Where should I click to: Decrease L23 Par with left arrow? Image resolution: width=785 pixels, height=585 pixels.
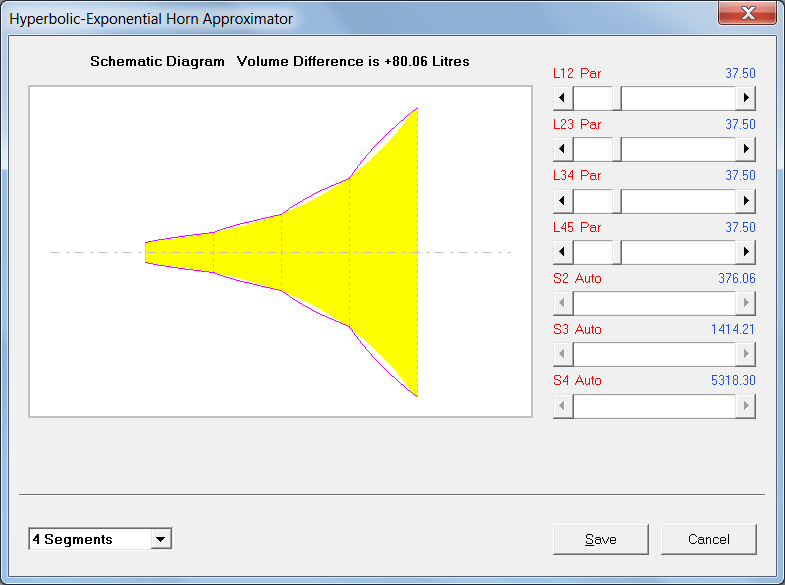pos(563,149)
